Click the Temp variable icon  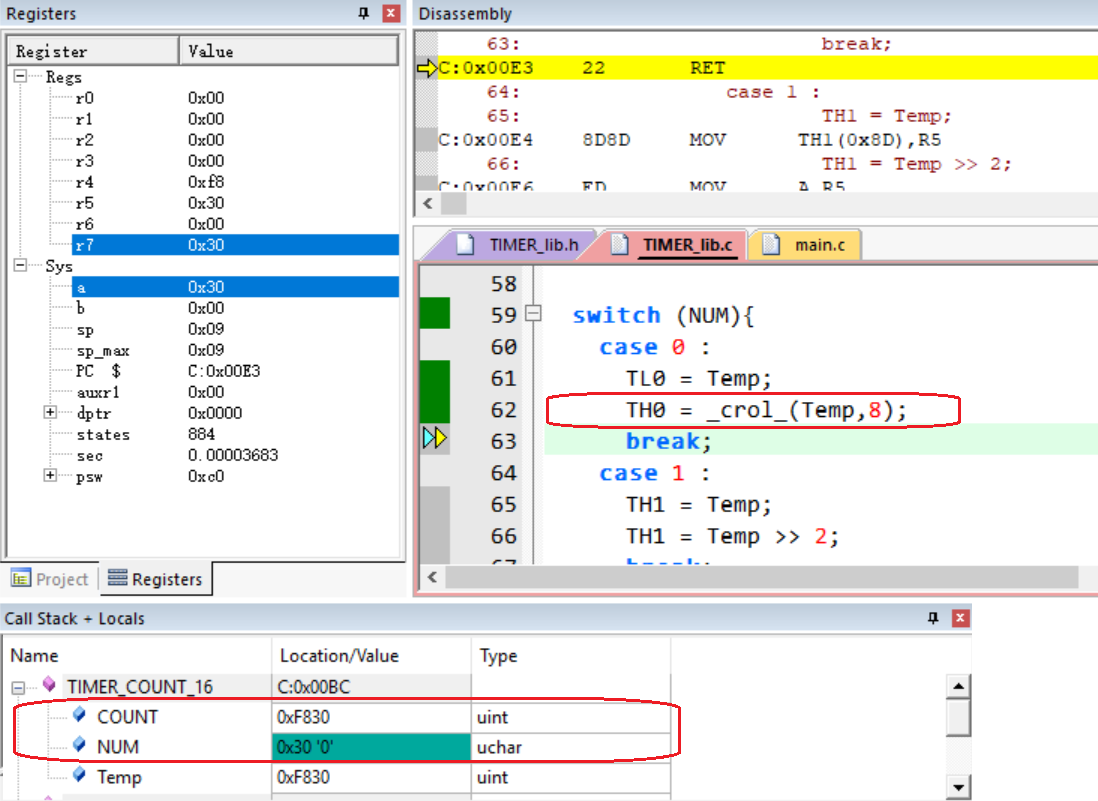(79, 774)
